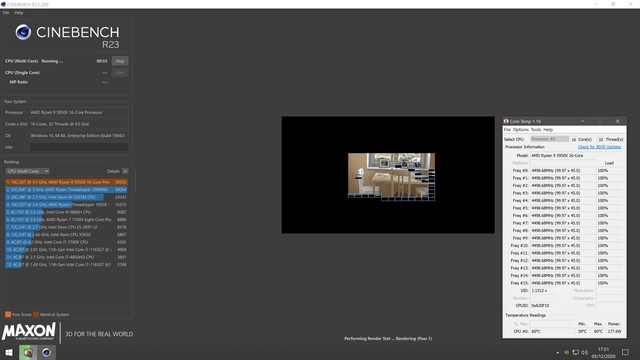Screen dimensions: 640x360
Task: Select ranking row 5 Core i9-9880H
Action: point(66,212)
